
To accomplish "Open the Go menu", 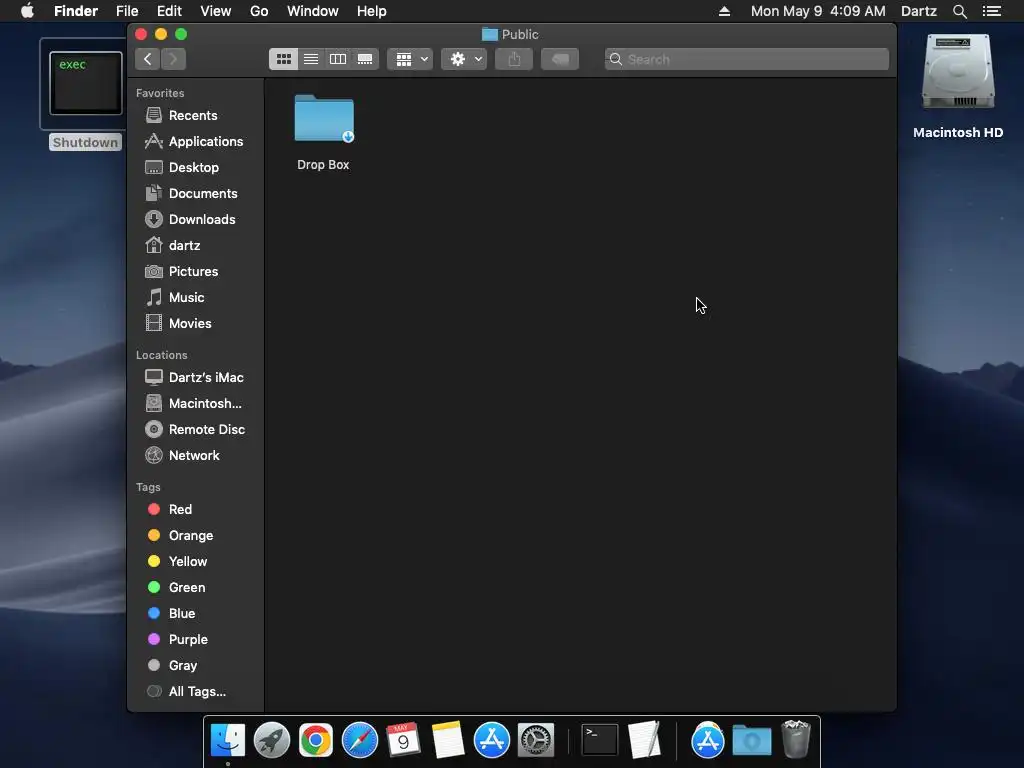I will point(259,11).
